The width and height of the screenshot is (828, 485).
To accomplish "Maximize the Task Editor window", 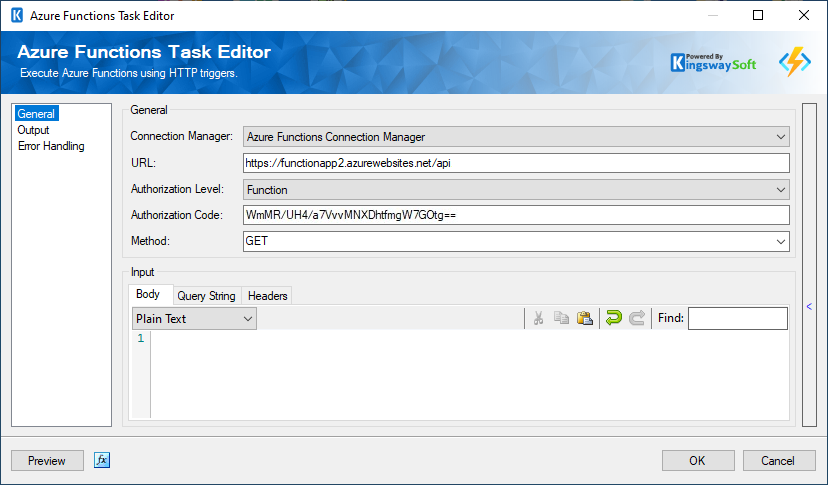I will click(758, 15).
